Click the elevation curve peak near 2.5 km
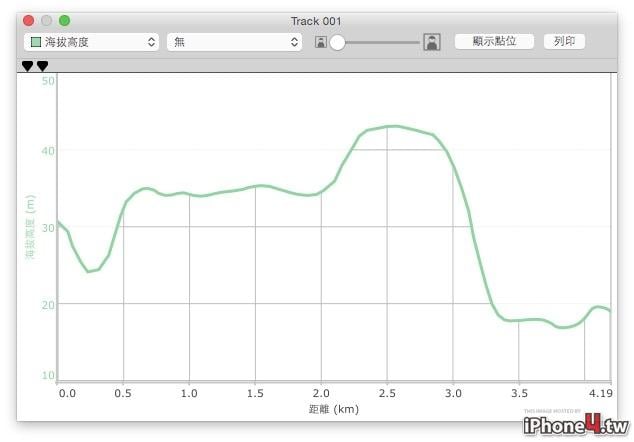The height and width of the screenshot is (442, 634). 394,127
